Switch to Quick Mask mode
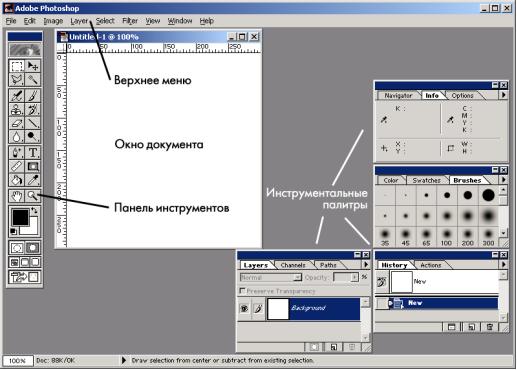 tap(33, 248)
